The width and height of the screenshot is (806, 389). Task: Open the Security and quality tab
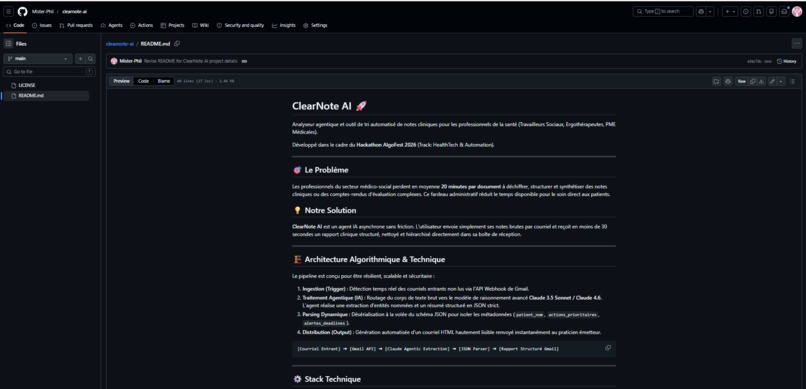click(240, 25)
